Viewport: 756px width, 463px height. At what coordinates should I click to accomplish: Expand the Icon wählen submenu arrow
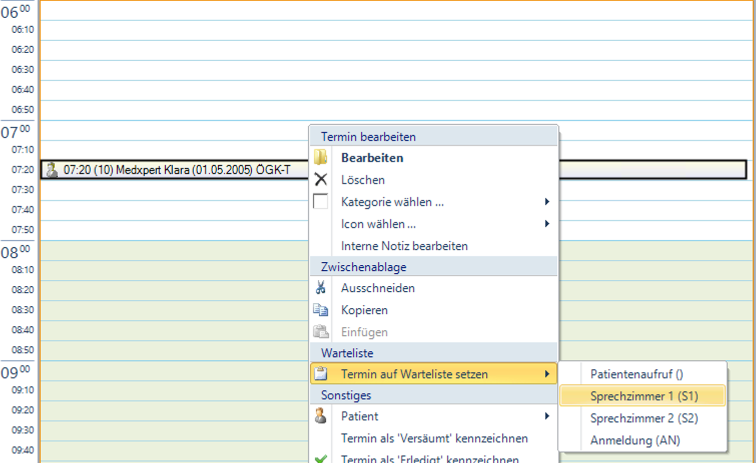click(547, 224)
